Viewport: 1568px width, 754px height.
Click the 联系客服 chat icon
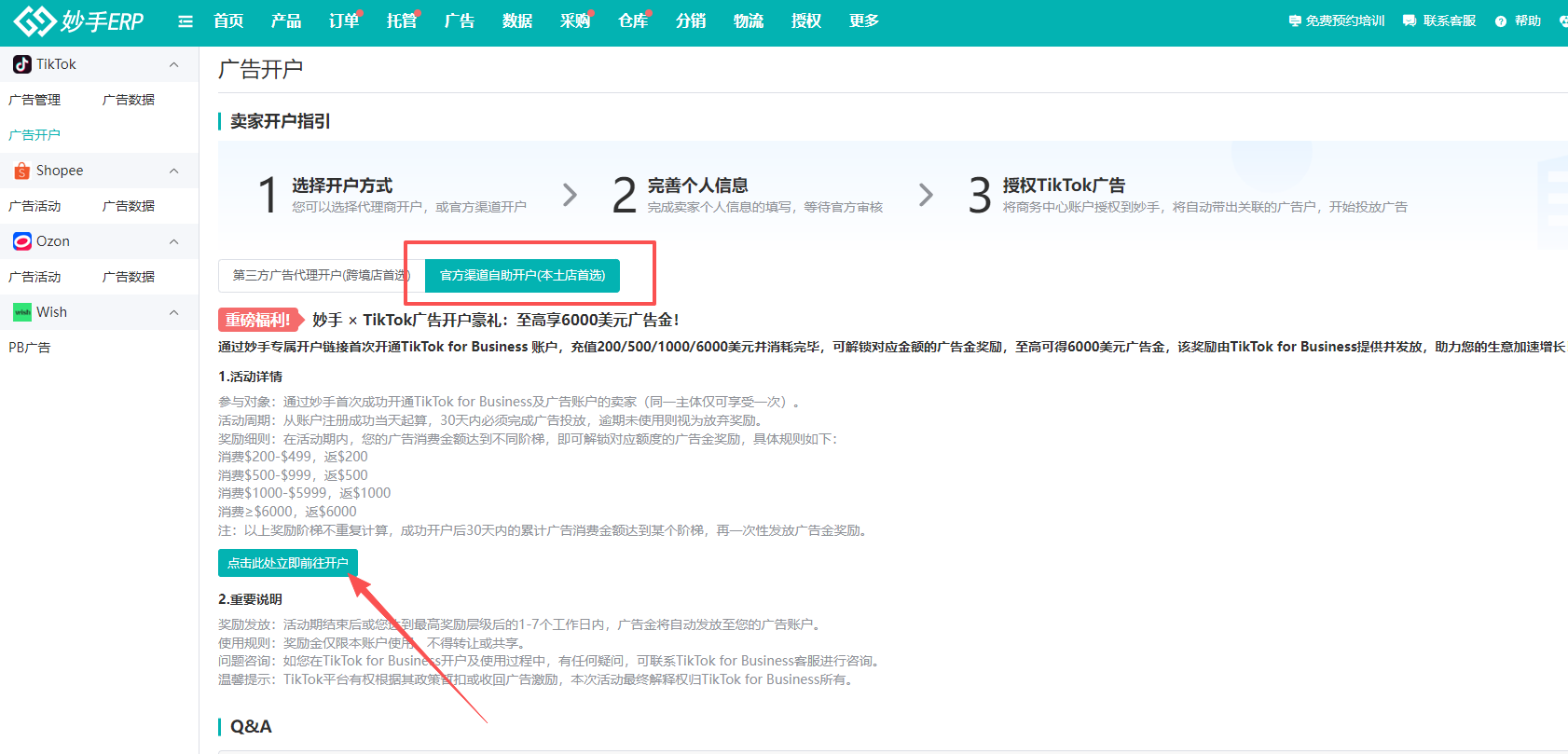1409,21
